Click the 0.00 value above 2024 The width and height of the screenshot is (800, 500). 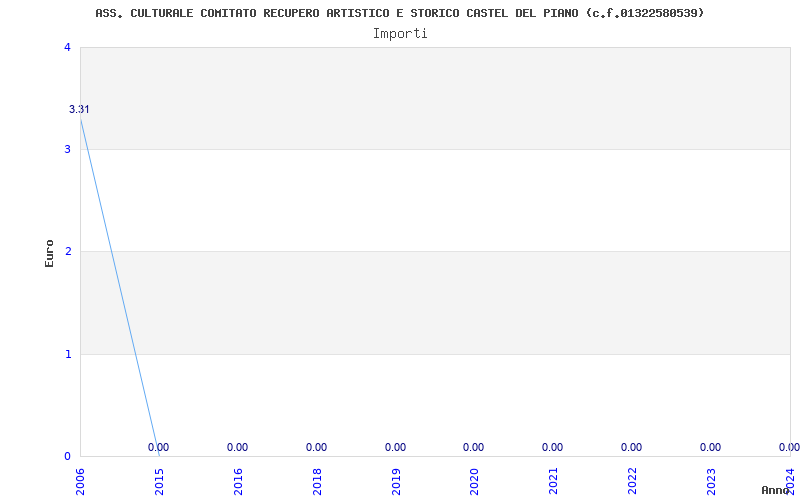coord(789,447)
